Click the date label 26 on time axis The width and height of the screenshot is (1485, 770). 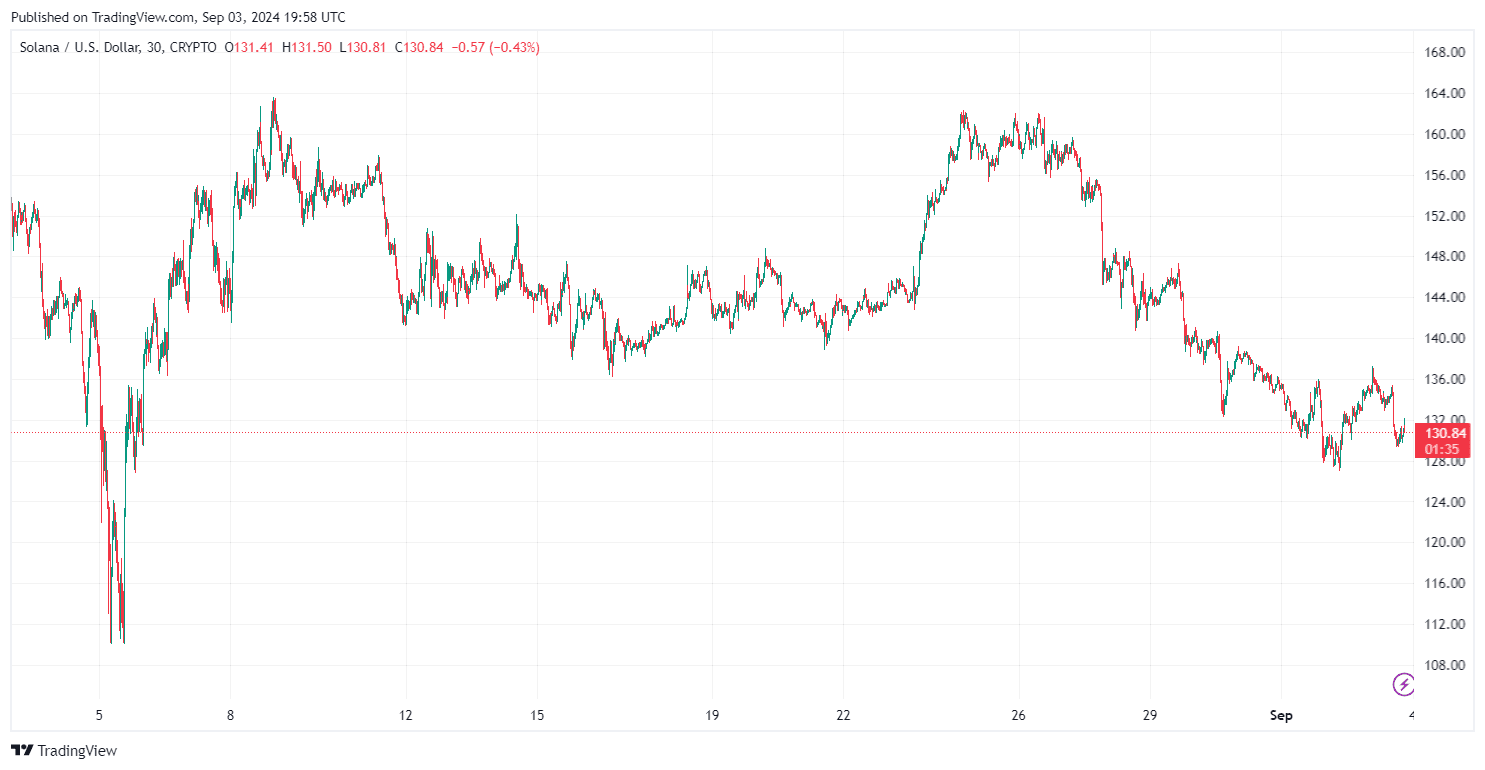click(1018, 715)
